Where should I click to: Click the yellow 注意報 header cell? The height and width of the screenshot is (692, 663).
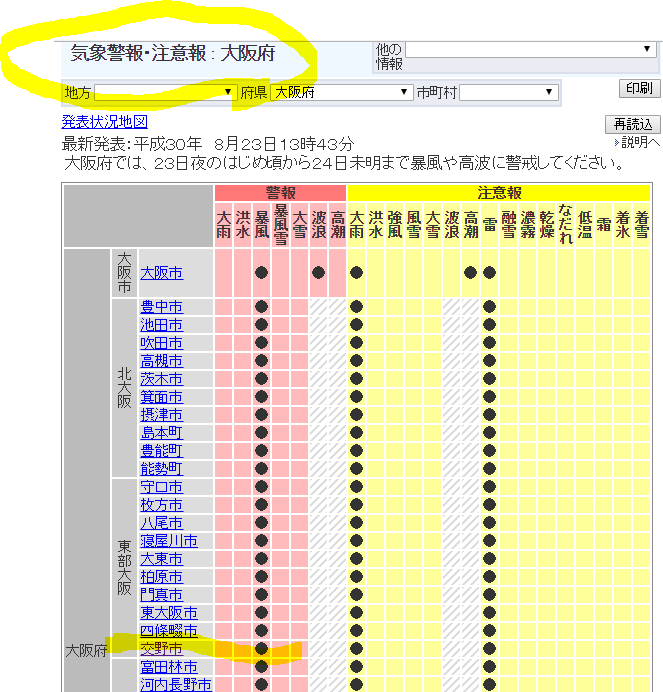[x=499, y=193]
